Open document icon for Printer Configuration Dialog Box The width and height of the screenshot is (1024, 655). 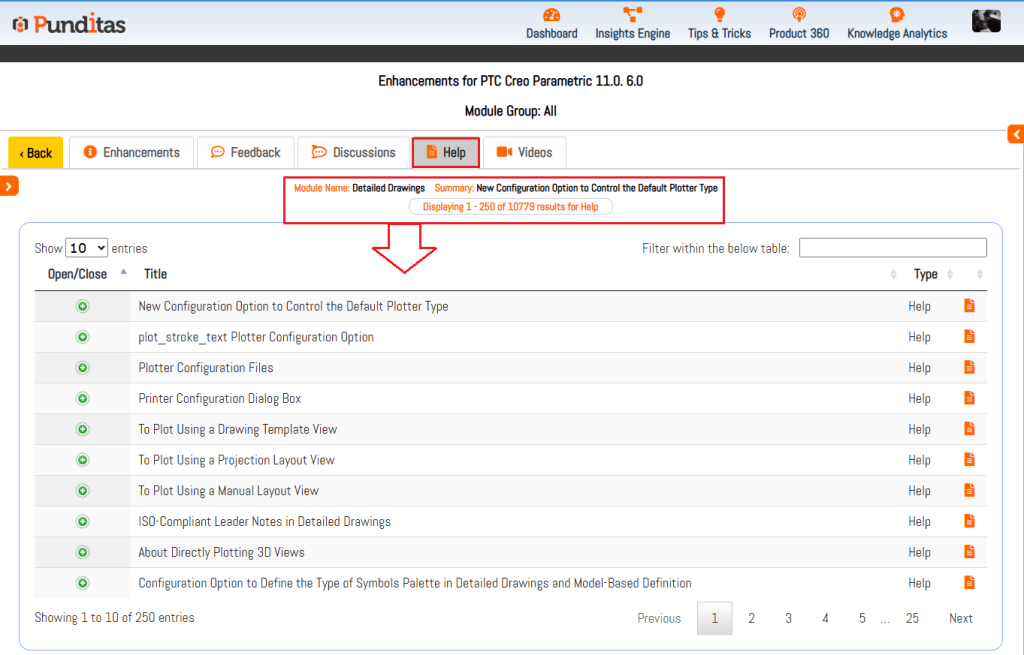969,398
